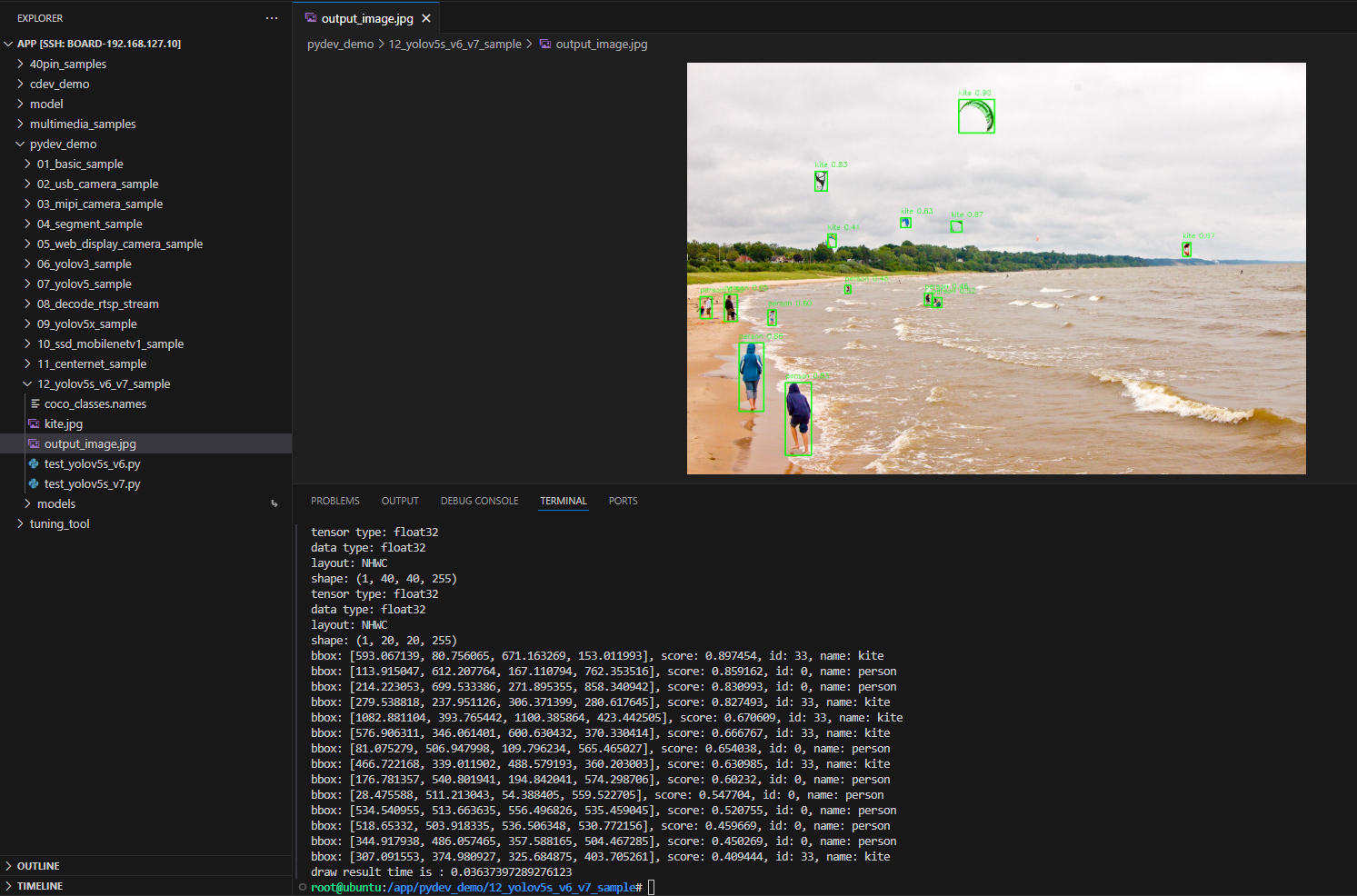The height and width of the screenshot is (896, 1357).
Task: Click the image icon in the breadcrumb bar
Action: point(545,44)
